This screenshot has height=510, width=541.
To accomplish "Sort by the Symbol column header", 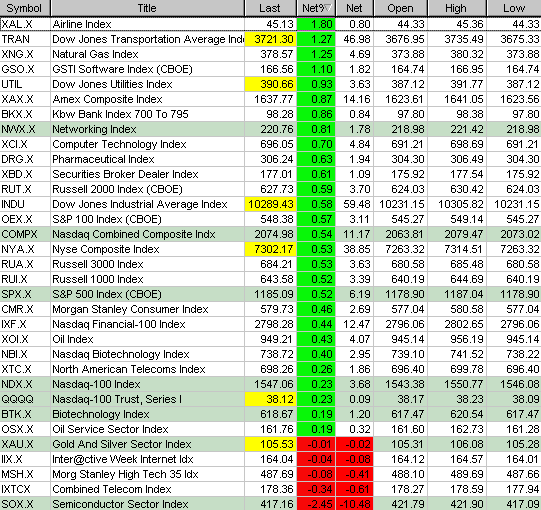I will tap(25, 8).
